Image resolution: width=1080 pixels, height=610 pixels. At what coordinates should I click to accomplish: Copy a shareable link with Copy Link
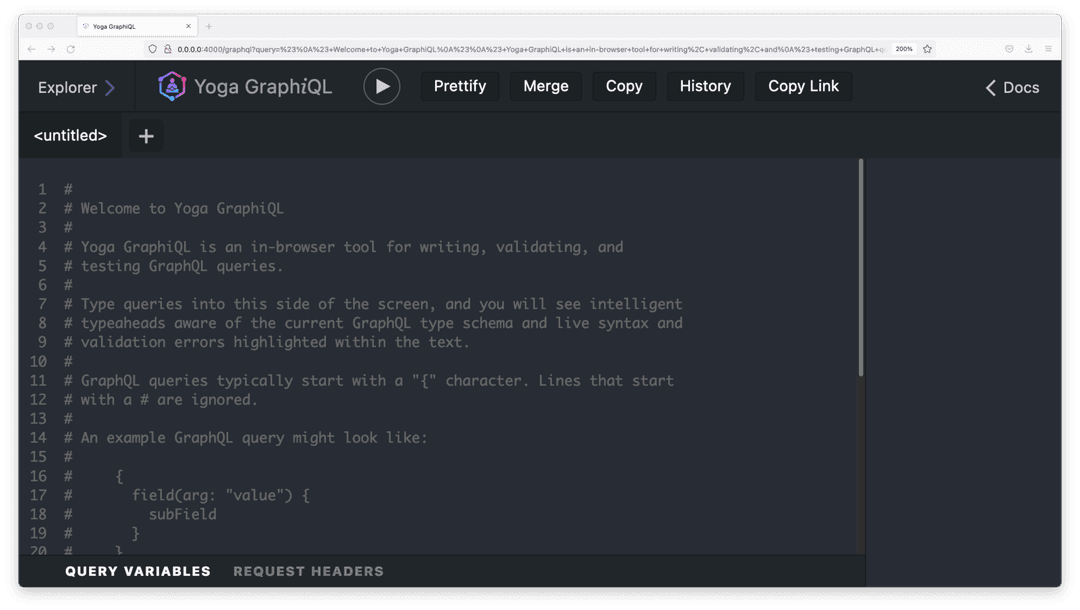coord(803,86)
